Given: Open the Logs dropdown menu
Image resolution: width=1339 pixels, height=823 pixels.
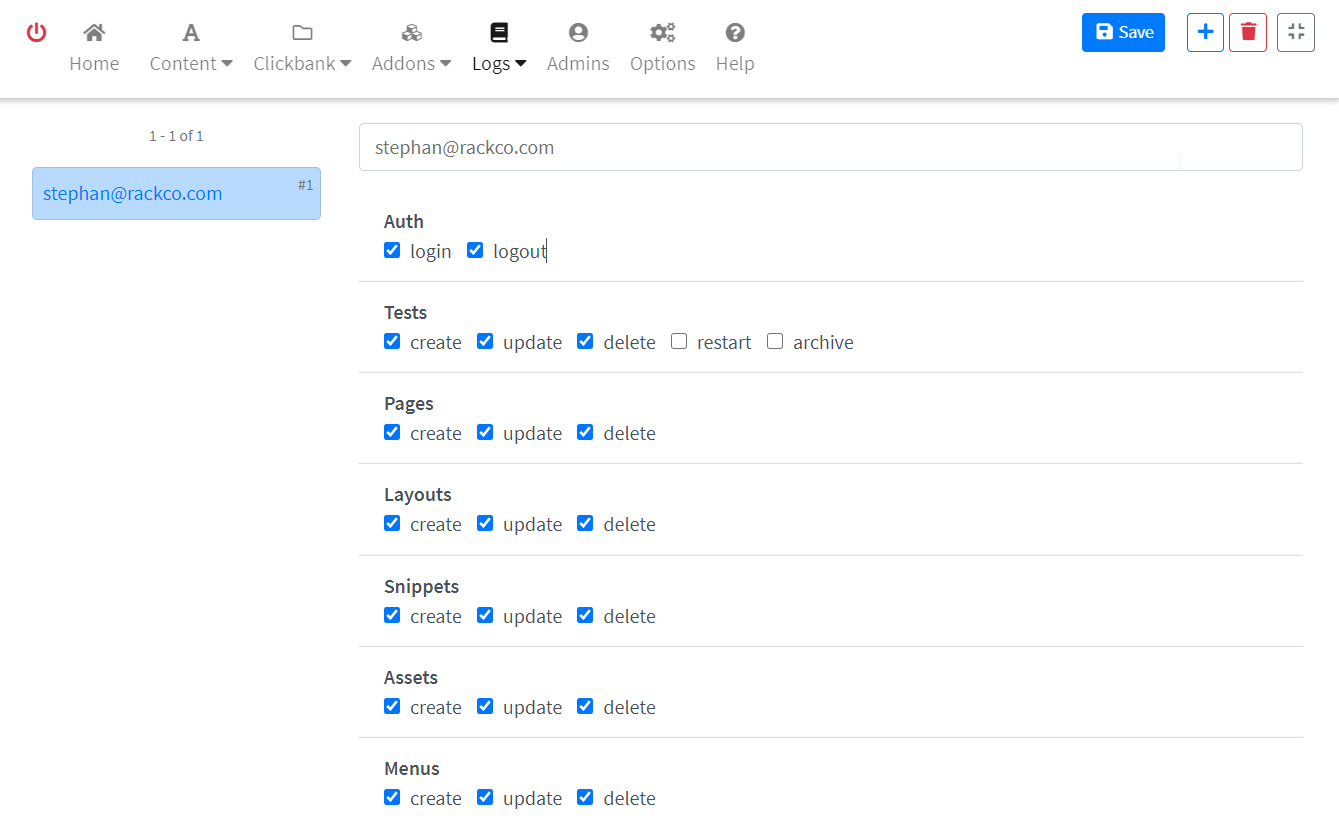Looking at the screenshot, I should point(499,63).
